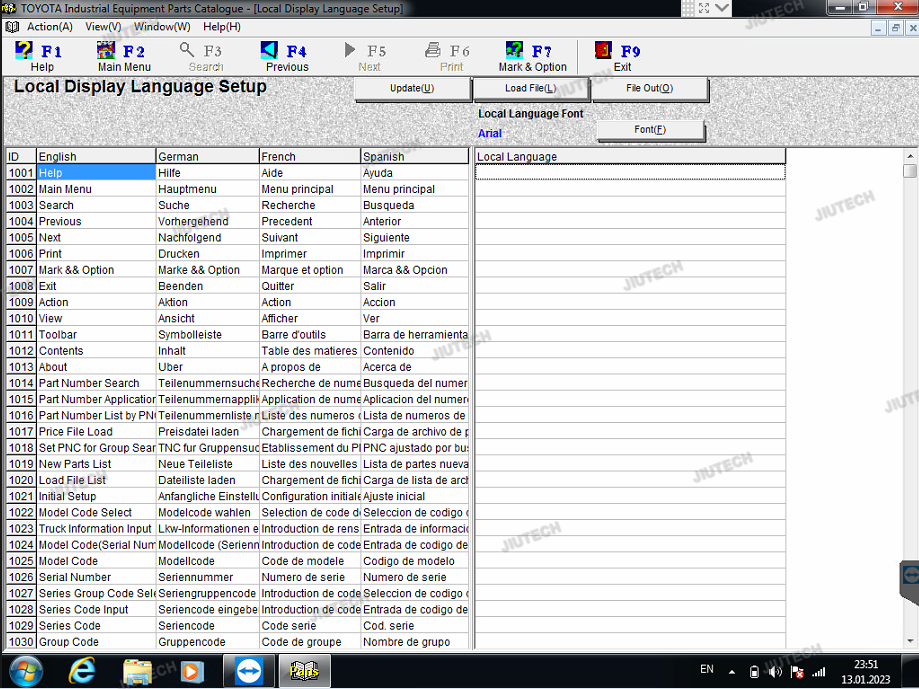
Task: Open F7 Mark & Option
Action: point(532,57)
